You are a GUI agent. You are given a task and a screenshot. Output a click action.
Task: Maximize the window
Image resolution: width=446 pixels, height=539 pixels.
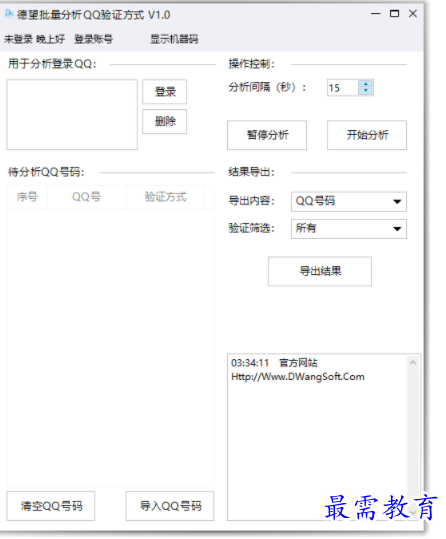[x=394, y=14]
